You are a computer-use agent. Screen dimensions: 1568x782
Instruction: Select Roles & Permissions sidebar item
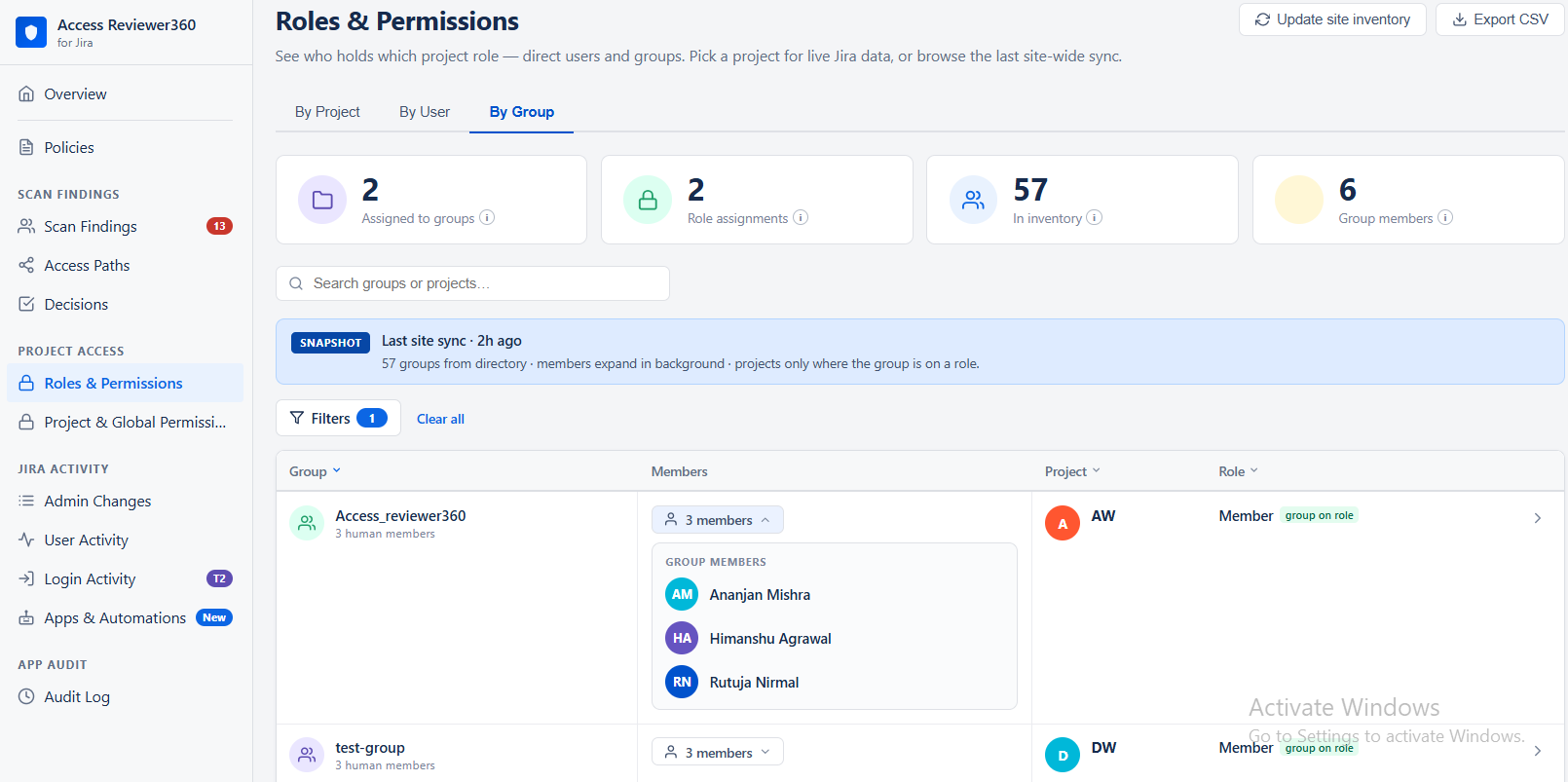tap(125, 384)
